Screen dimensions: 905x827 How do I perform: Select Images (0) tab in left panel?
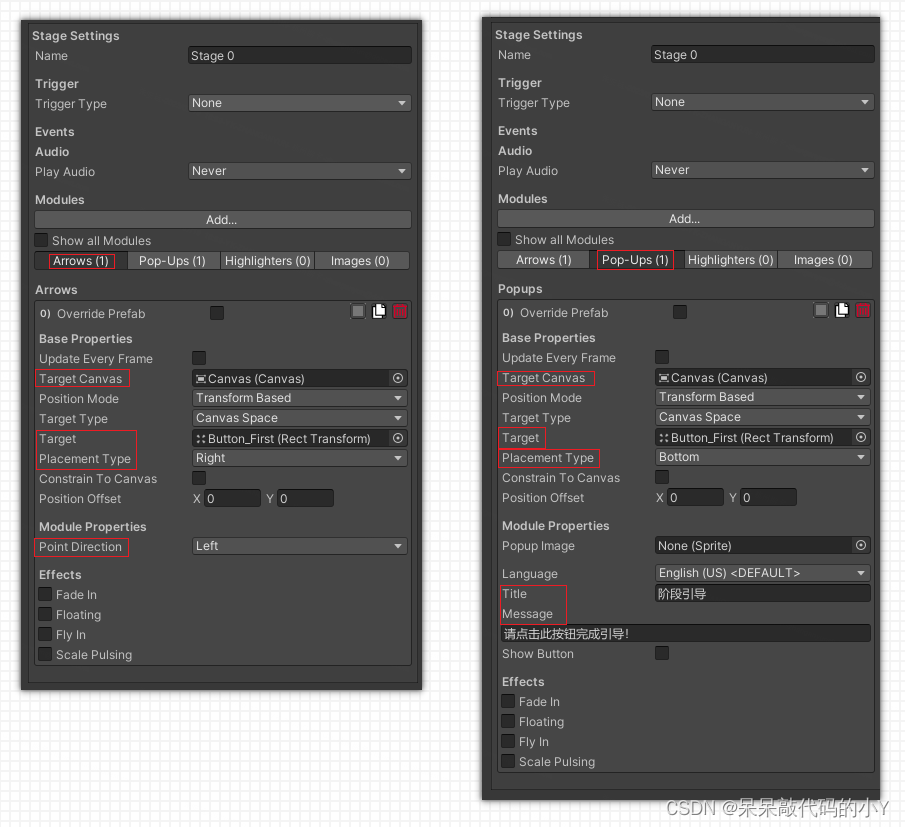click(x=361, y=261)
